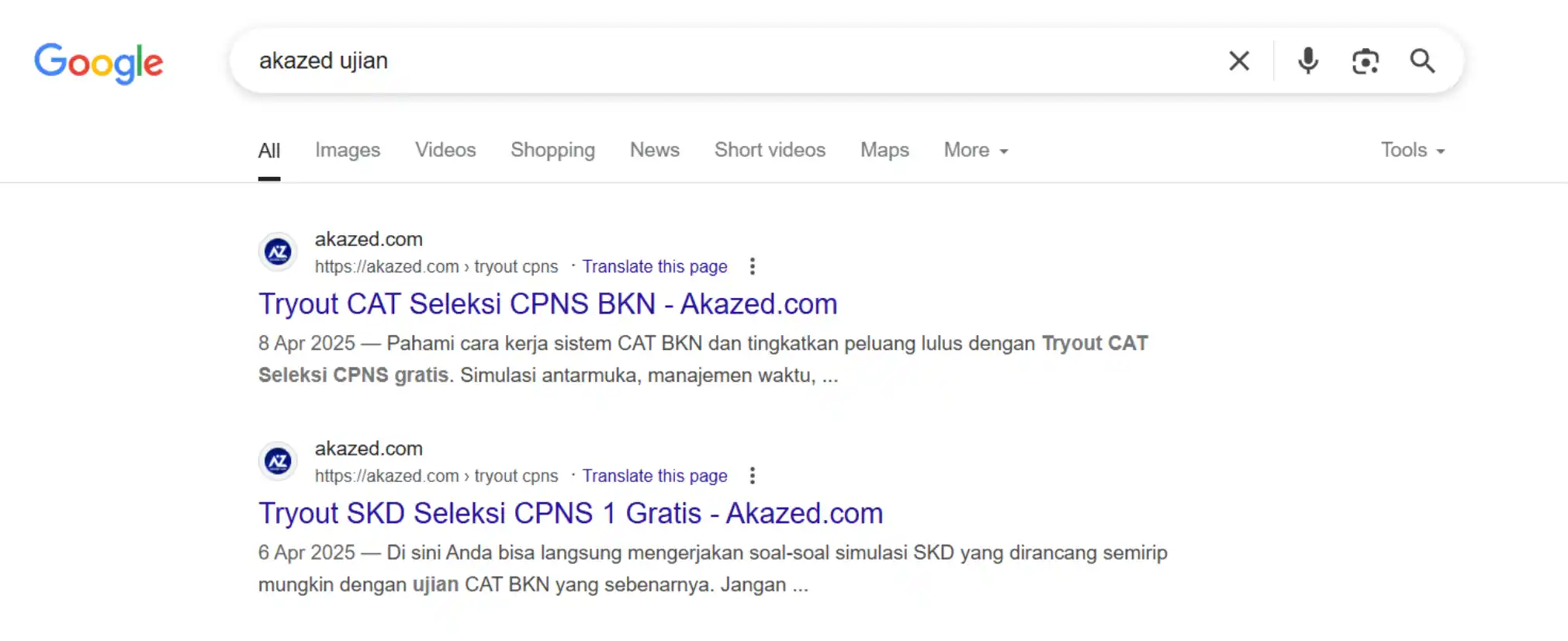The height and width of the screenshot is (641, 1568).
Task: Start voice search with the microphone icon
Action: click(x=1308, y=61)
